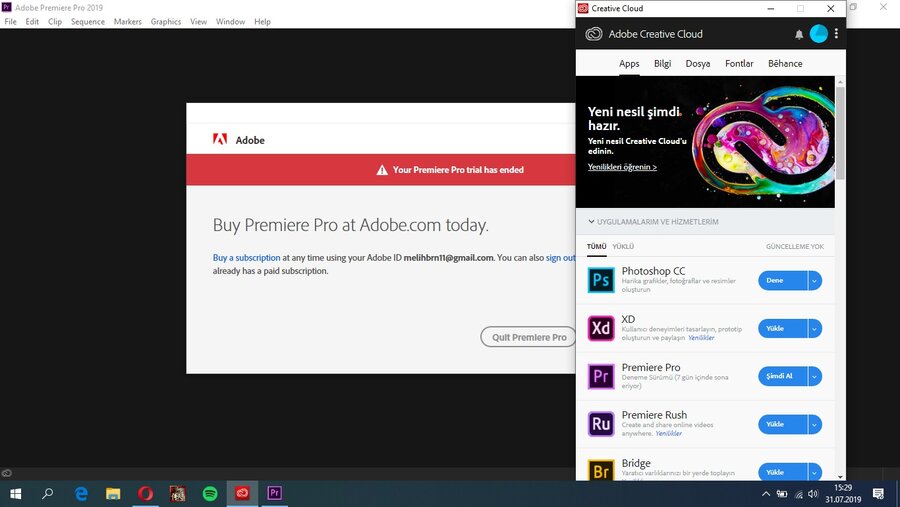Open the Creative Cloud three-dot menu
Viewport: 900px width, 507px height.
836,34
